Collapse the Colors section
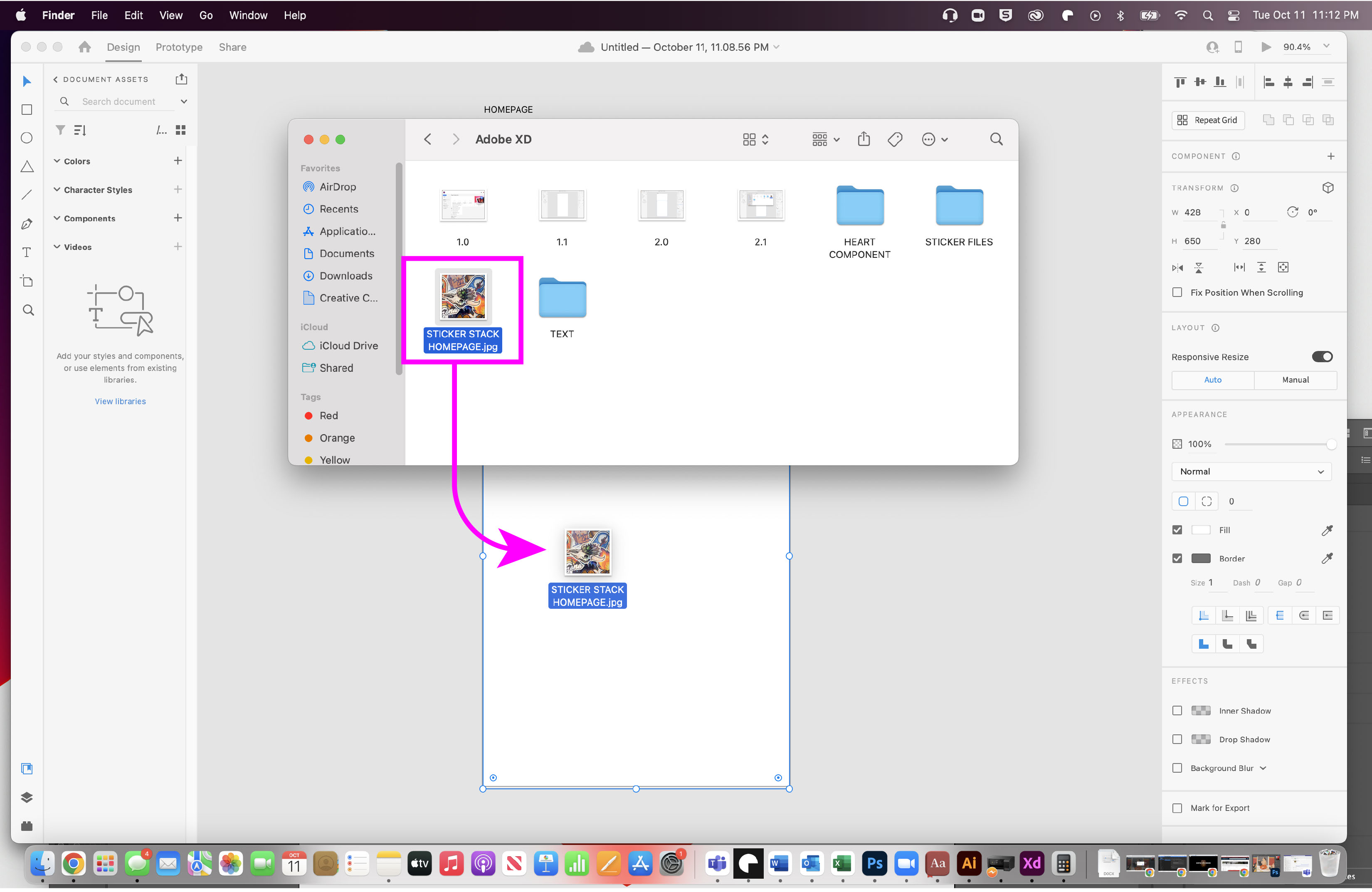Viewport: 1372px width, 892px height. coord(57,161)
